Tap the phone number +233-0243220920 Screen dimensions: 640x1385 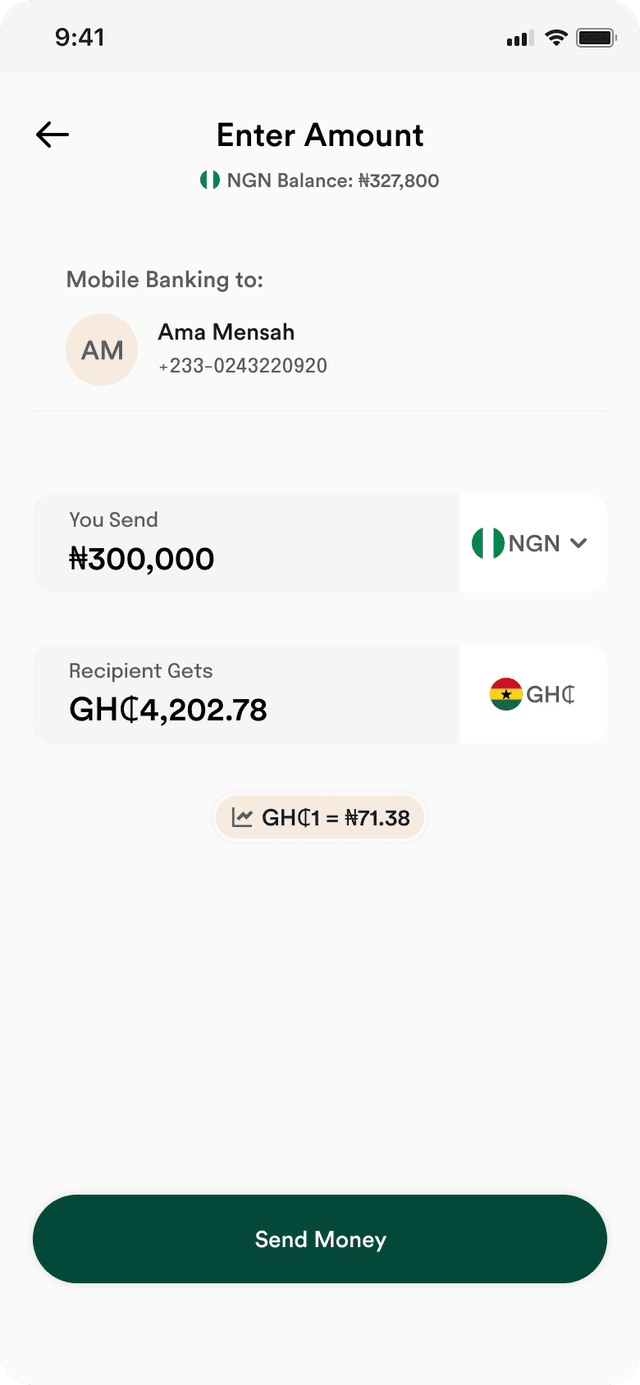tap(243, 366)
